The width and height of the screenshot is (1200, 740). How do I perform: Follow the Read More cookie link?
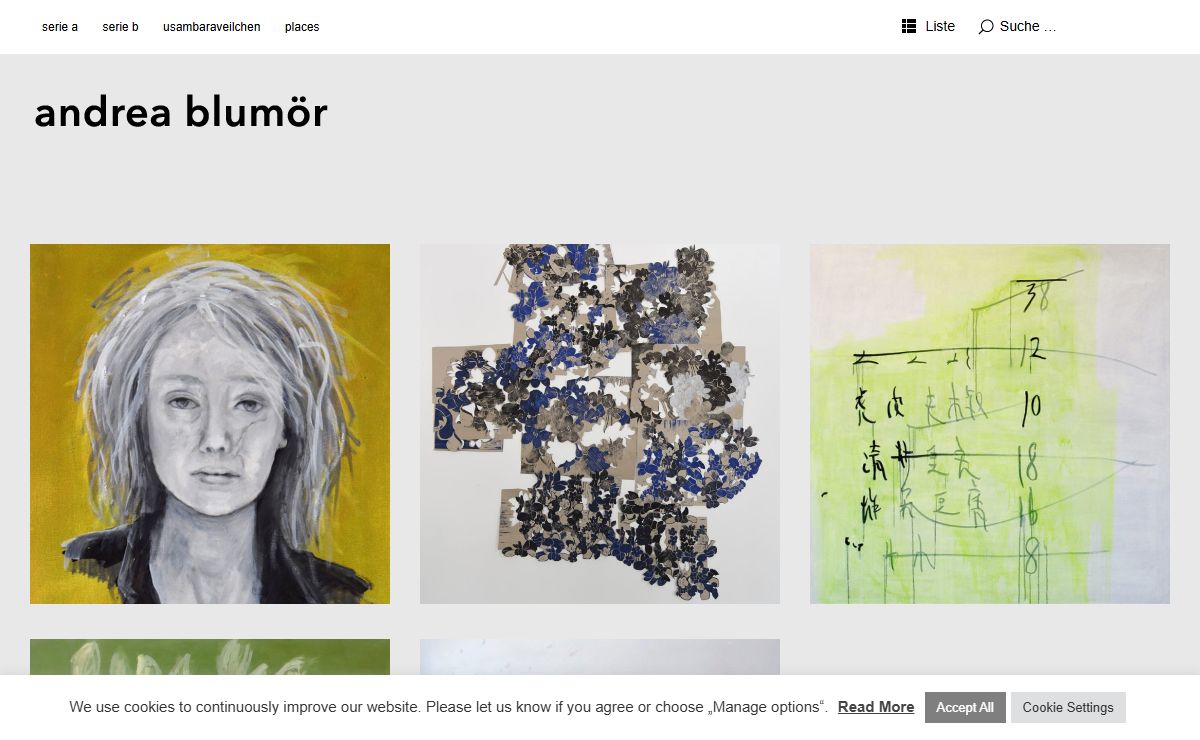click(x=876, y=707)
